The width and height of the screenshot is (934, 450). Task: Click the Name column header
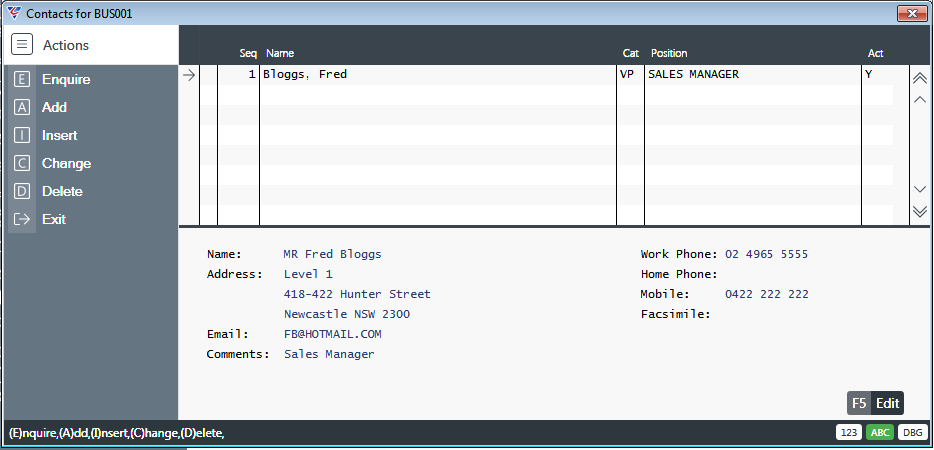click(x=280, y=53)
